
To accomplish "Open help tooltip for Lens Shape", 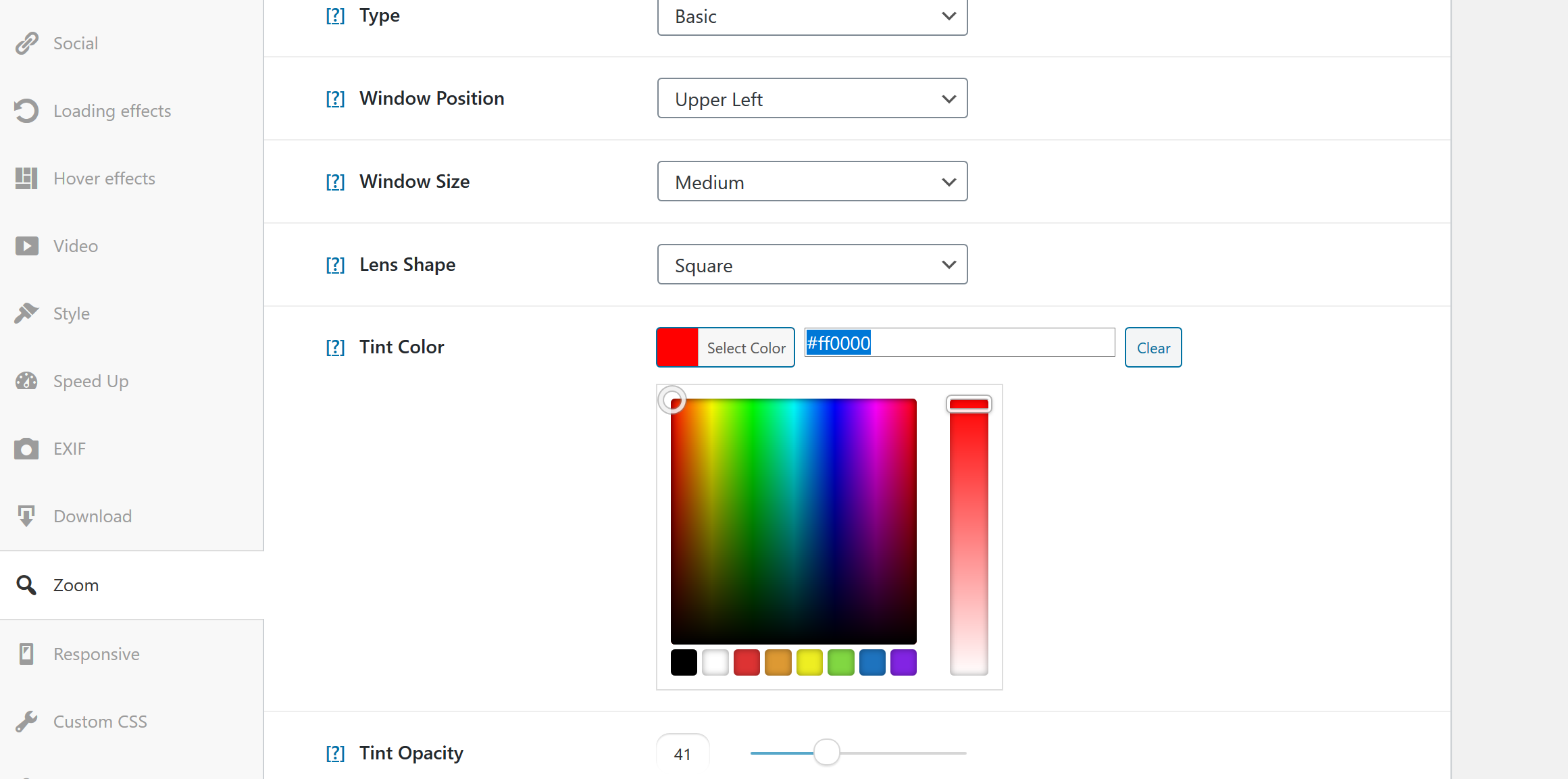I will 335,265.
